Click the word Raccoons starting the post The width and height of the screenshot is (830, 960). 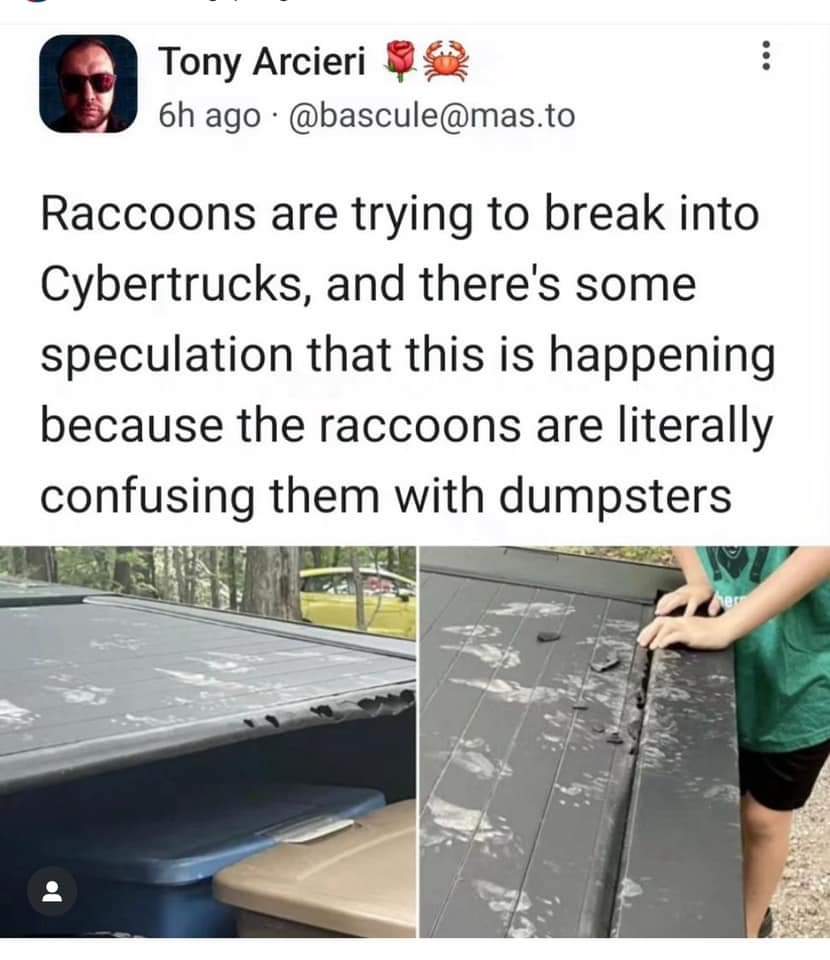click(148, 214)
